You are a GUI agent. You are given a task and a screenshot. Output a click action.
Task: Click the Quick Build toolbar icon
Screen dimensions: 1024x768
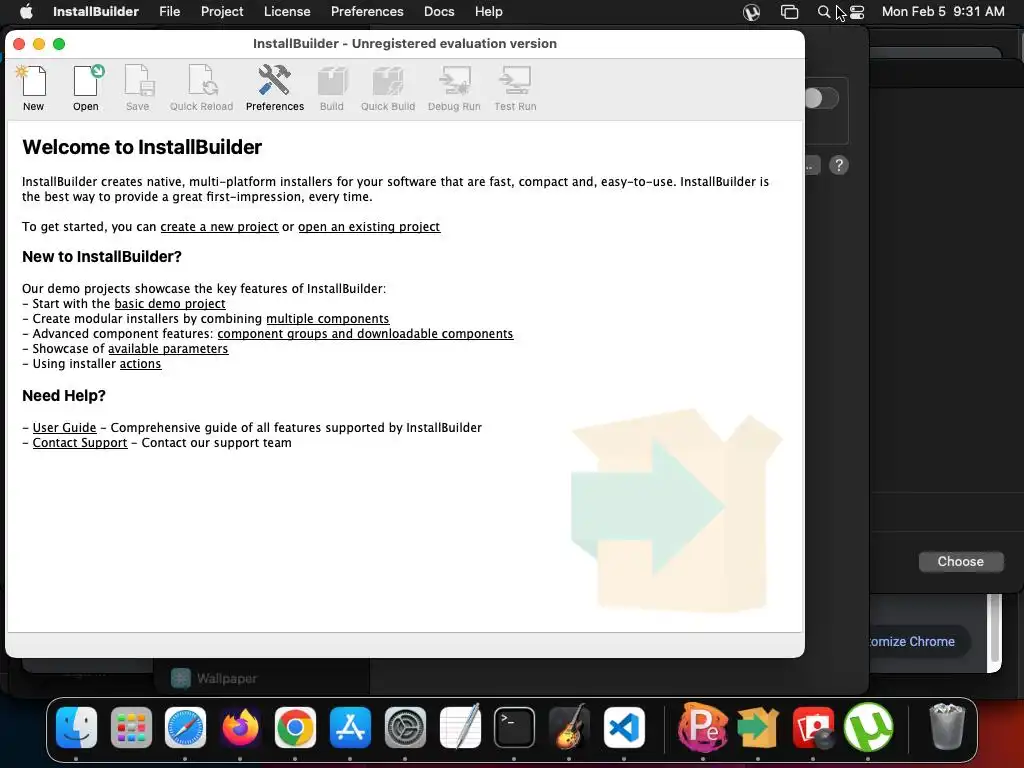388,88
